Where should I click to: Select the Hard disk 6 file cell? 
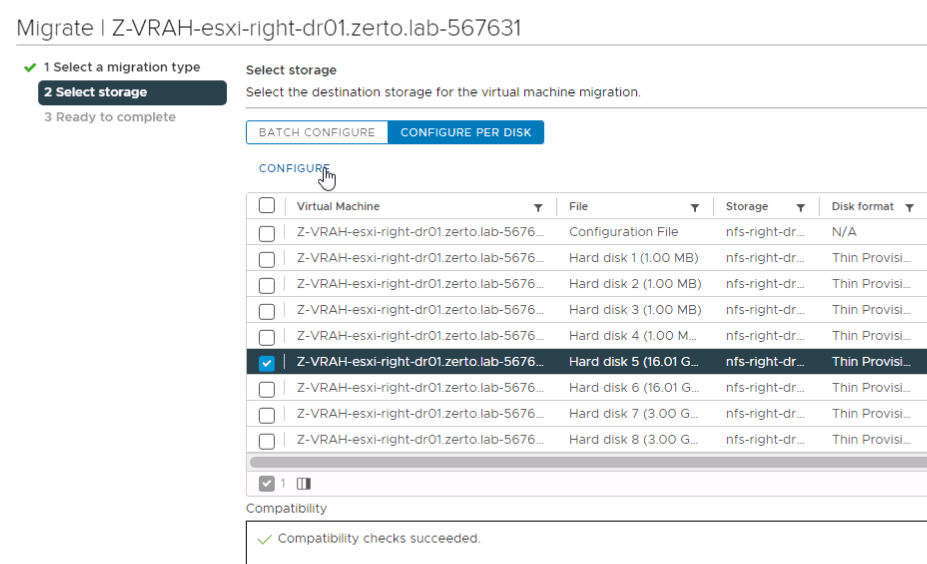[634, 388]
